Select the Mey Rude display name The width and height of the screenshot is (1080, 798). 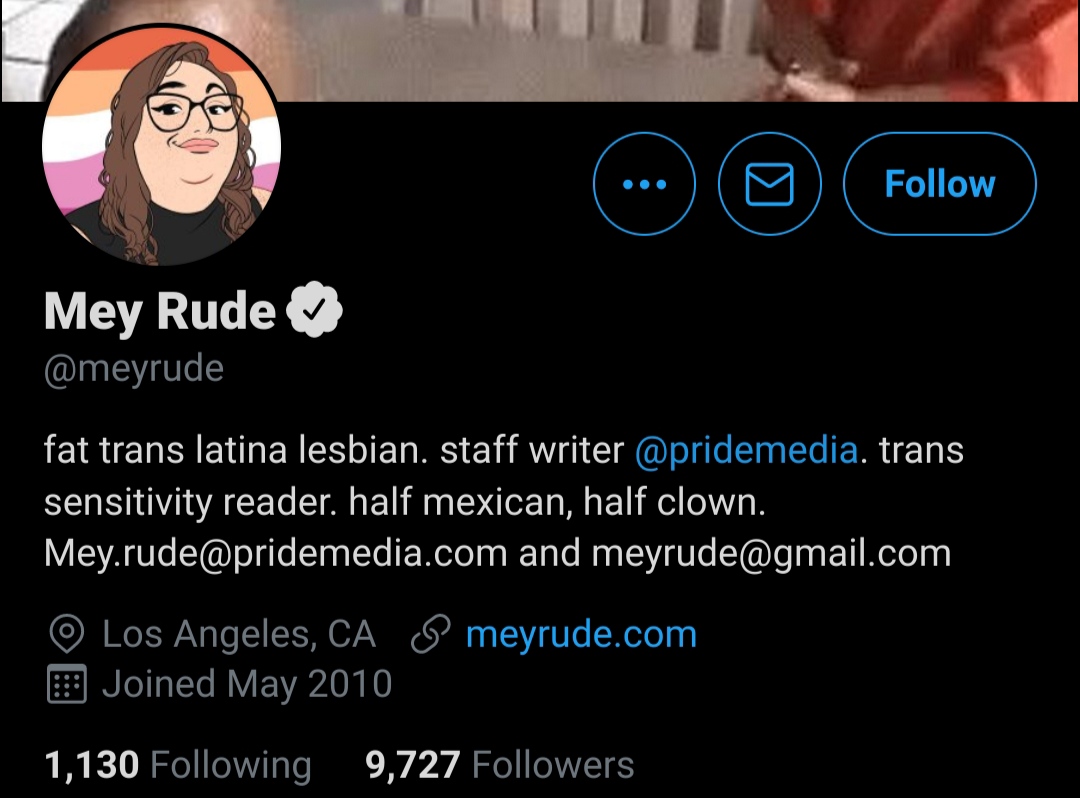coord(160,311)
